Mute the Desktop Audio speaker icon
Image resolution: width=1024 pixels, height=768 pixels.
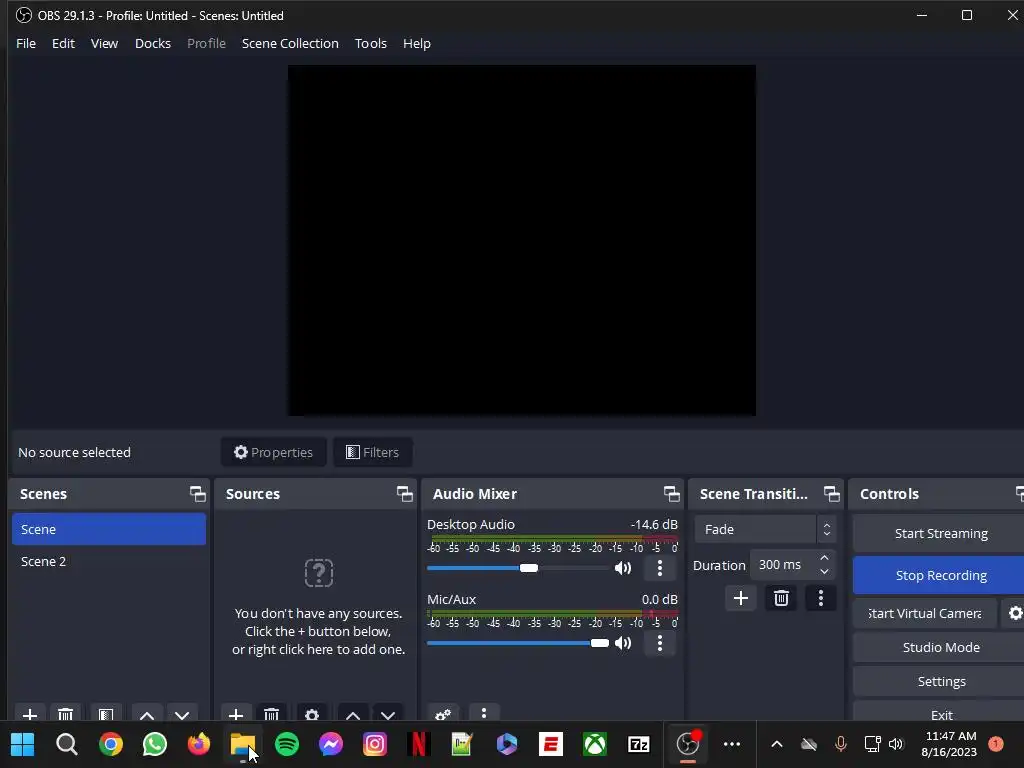(x=623, y=568)
